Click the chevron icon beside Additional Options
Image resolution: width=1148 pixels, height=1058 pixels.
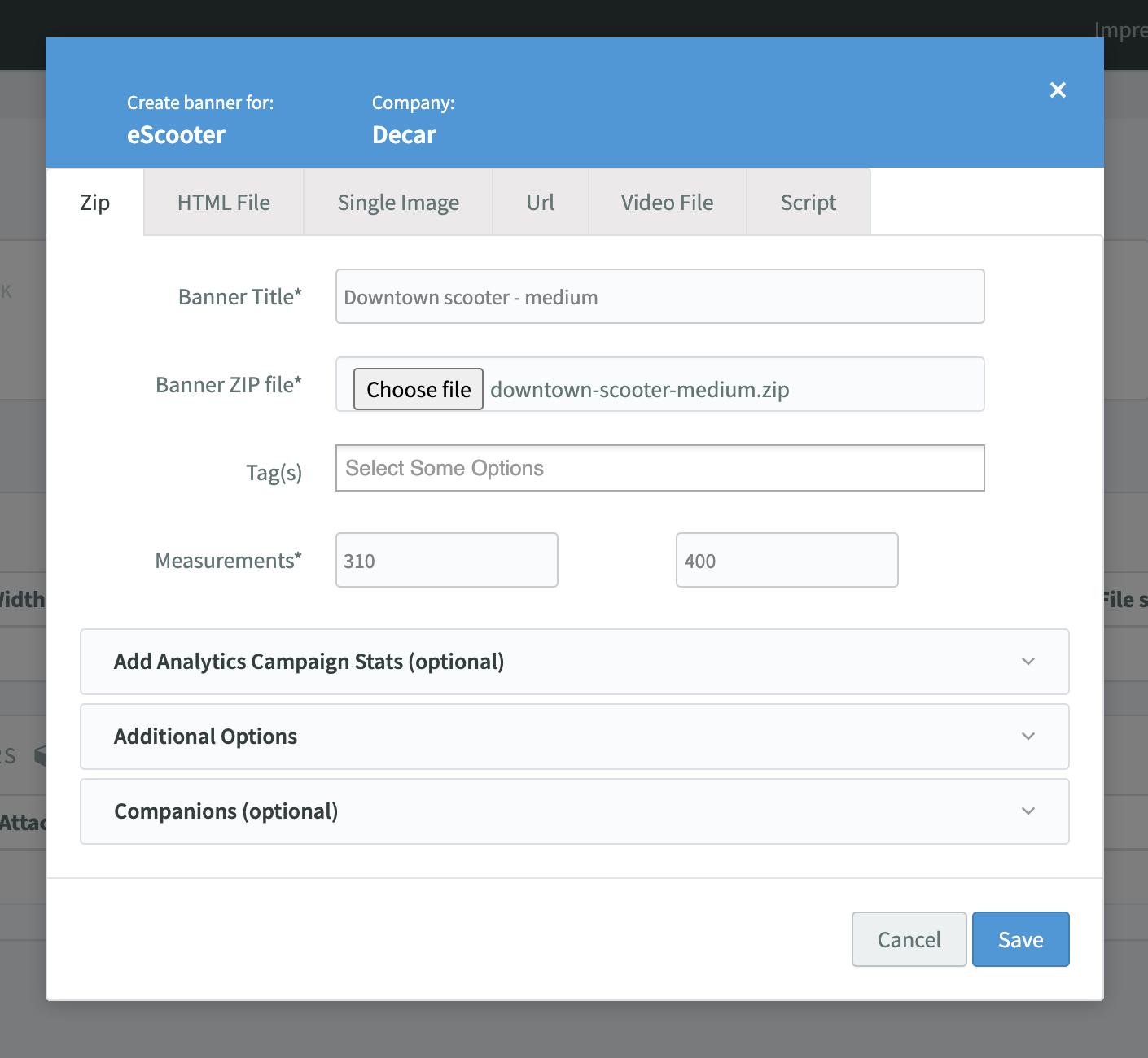click(x=1028, y=737)
